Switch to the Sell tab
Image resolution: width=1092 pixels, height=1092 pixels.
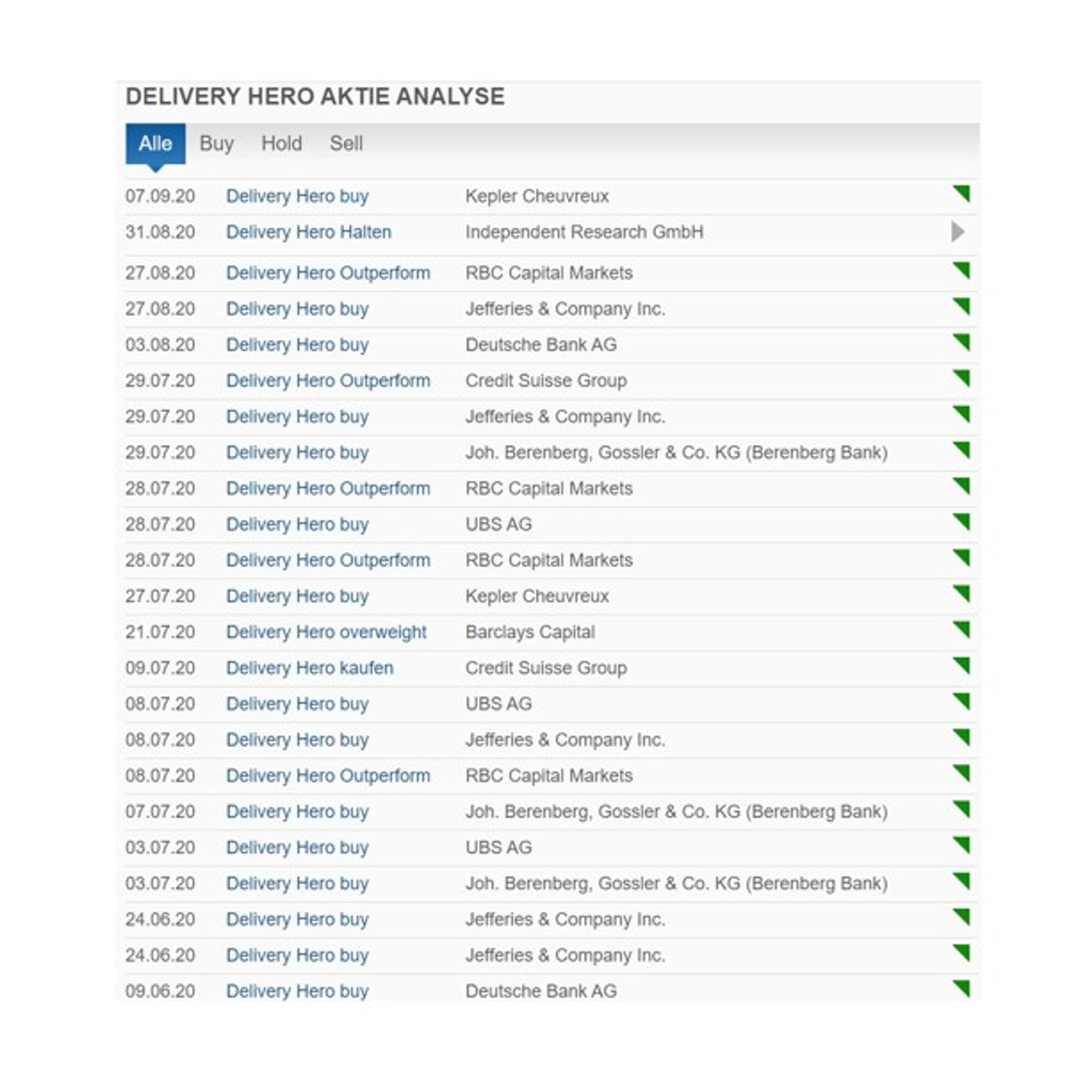coord(346,144)
